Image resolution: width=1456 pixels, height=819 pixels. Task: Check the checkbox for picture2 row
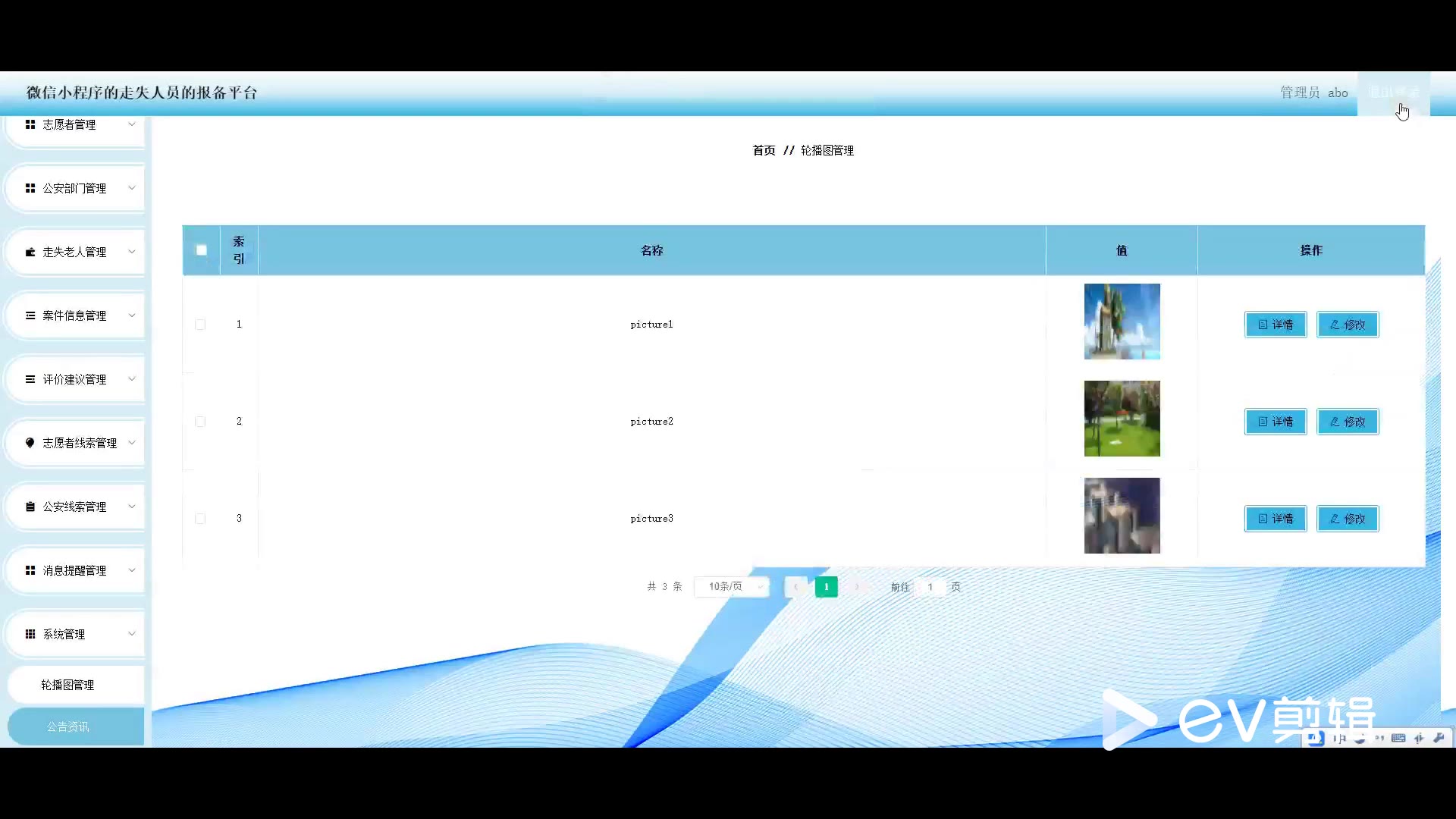tap(200, 422)
